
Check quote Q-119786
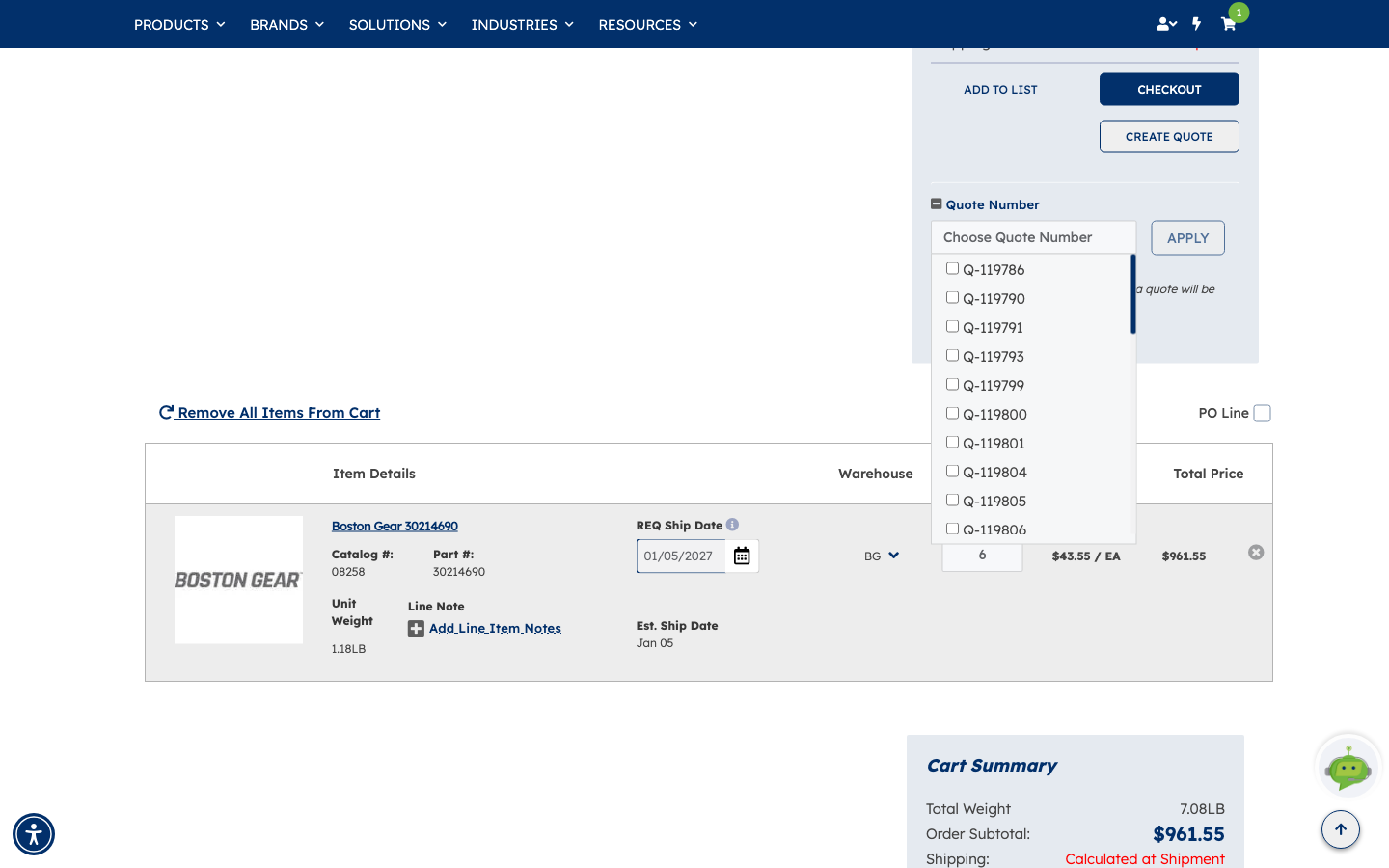952,269
